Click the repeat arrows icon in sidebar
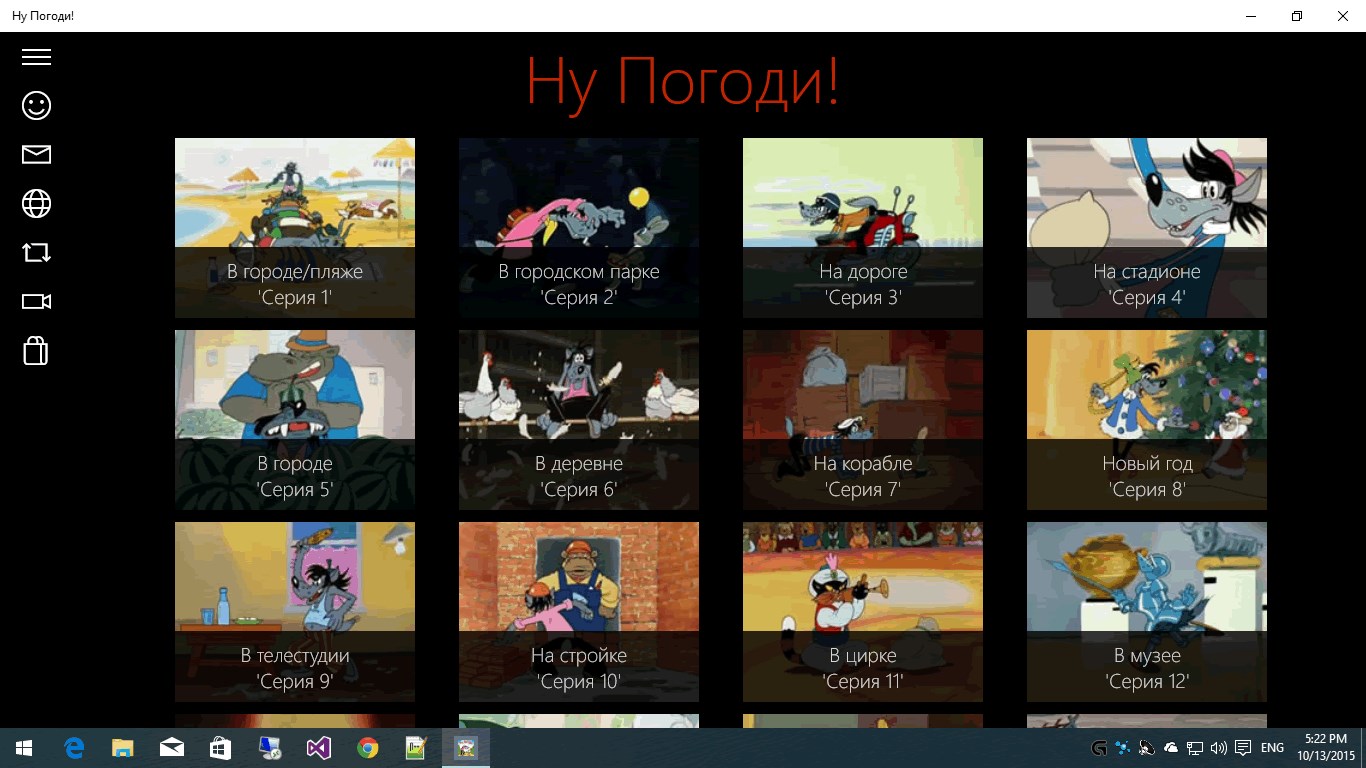The image size is (1366, 768). [36, 252]
